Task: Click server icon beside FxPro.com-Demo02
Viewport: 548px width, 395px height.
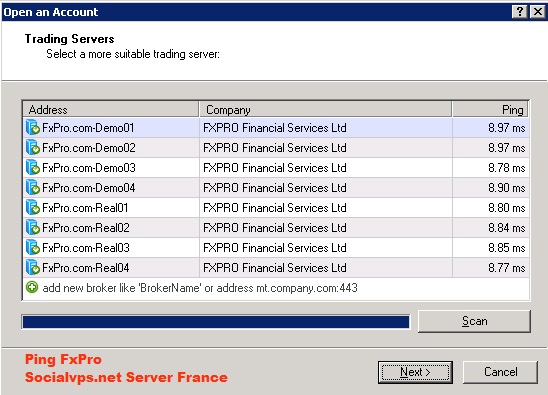Action: click(33, 148)
